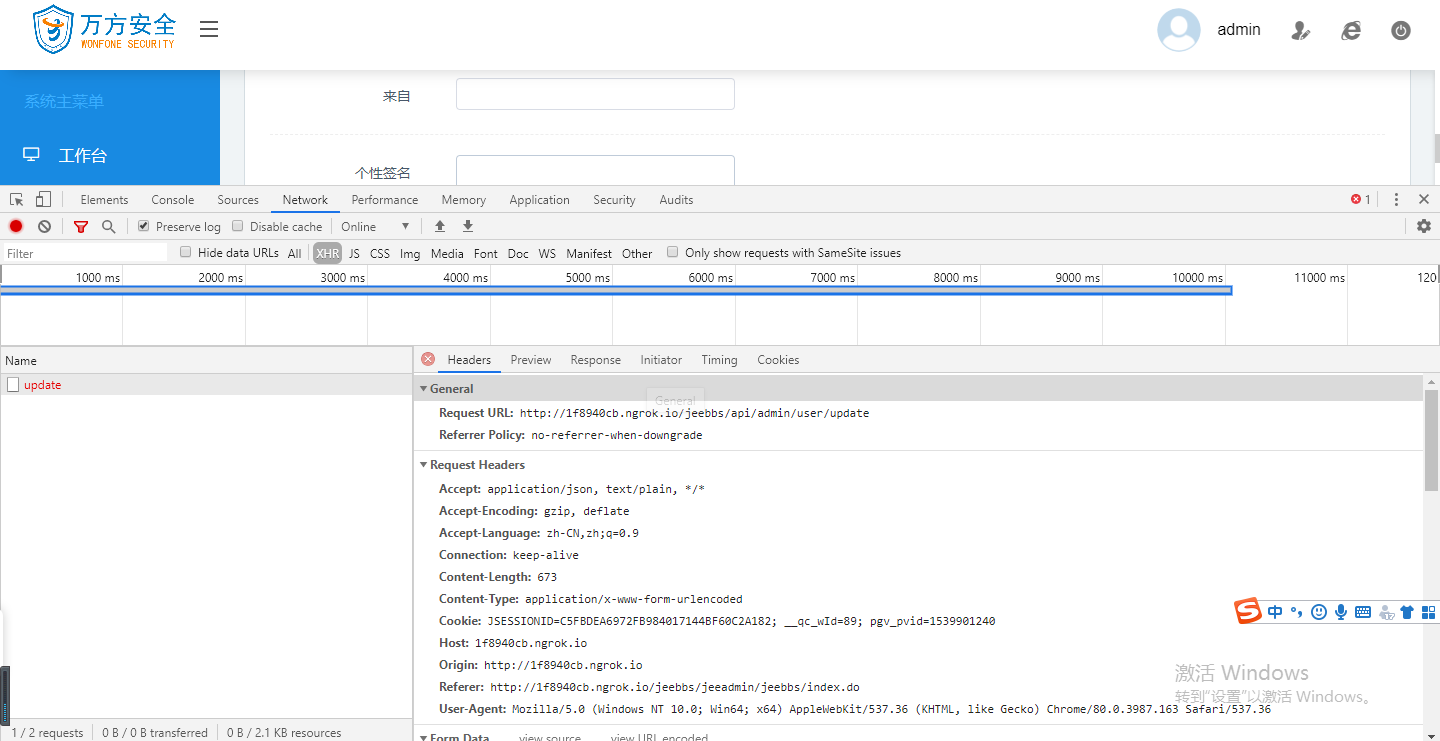Collapse the General section
The height and width of the screenshot is (741, 1440).
tap(451, 389)
